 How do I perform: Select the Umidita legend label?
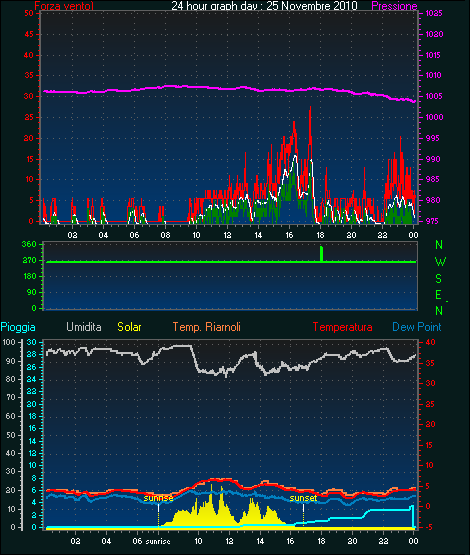84,327
